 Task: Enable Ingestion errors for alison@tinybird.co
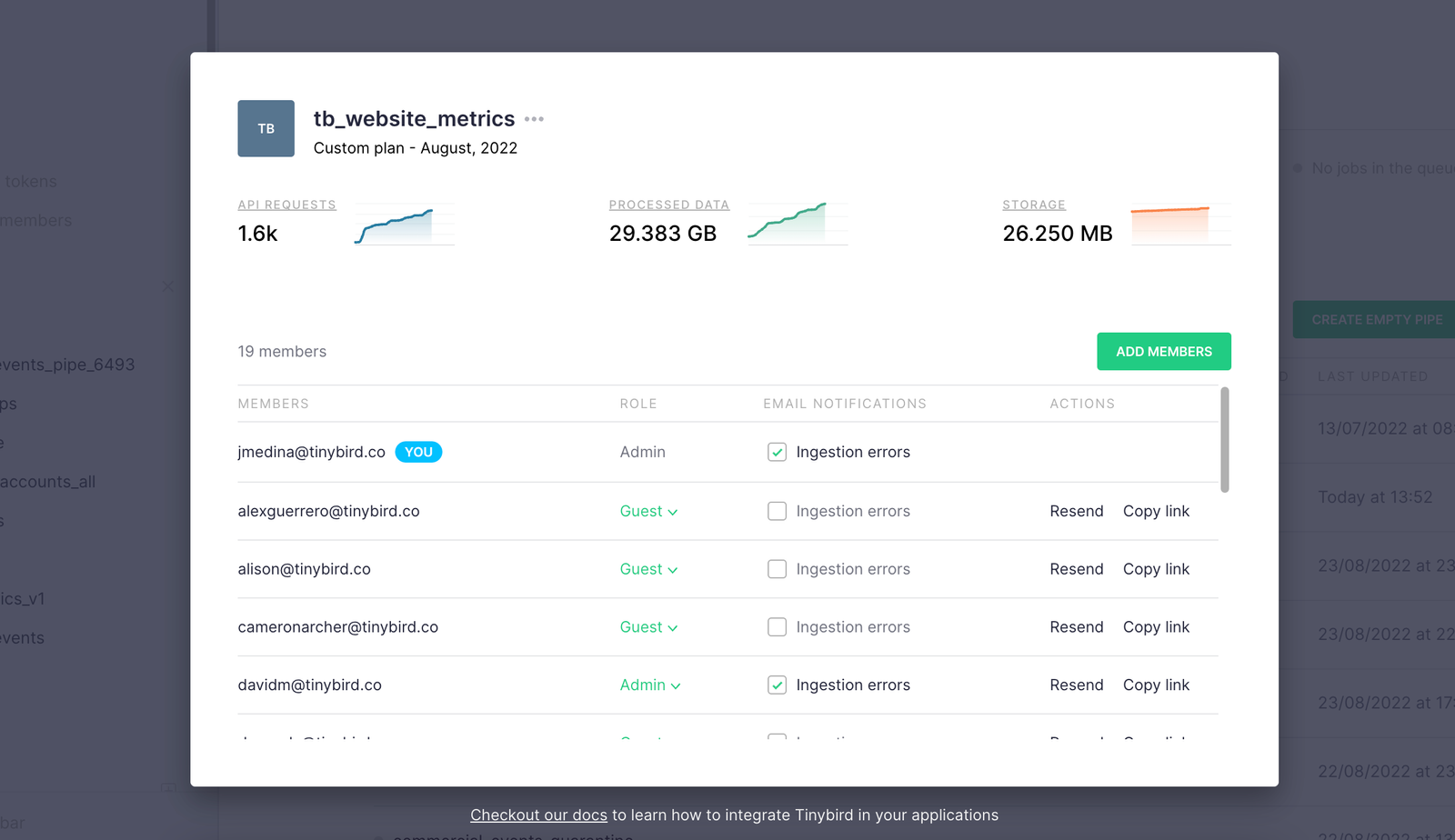[777, 569]
